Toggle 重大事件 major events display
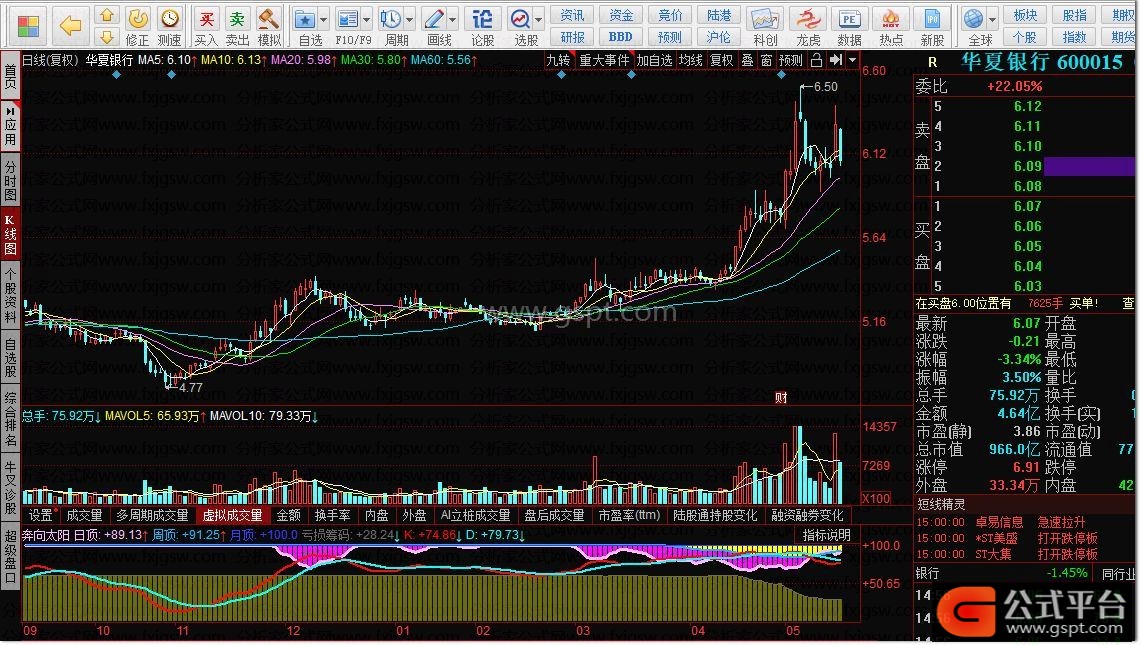 pyautogui.click(x=604, y=60)
